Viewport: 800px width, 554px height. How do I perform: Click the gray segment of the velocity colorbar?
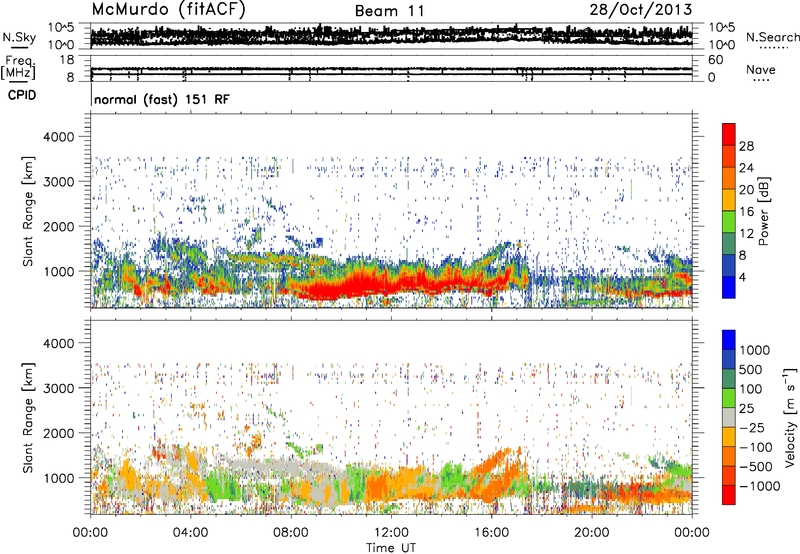point(729,417)
